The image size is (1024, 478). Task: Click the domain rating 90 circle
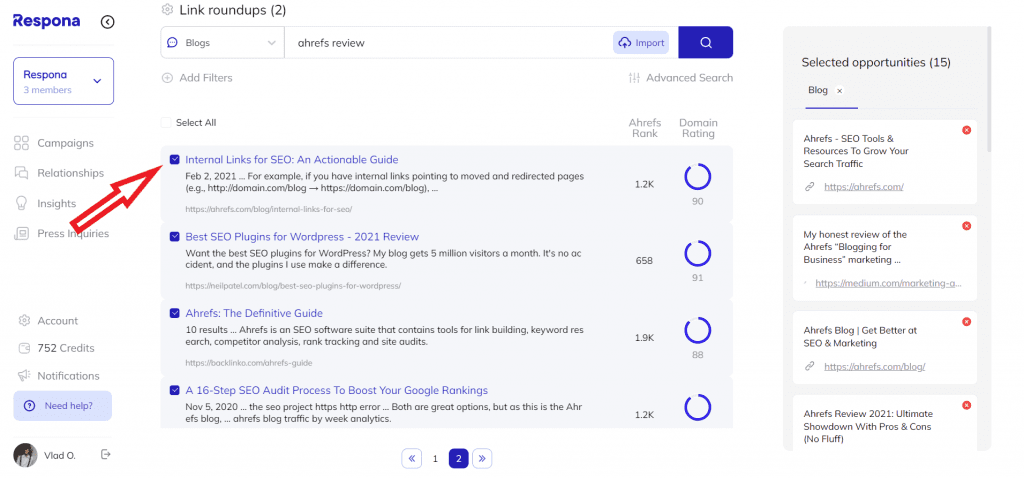(697, 177)
